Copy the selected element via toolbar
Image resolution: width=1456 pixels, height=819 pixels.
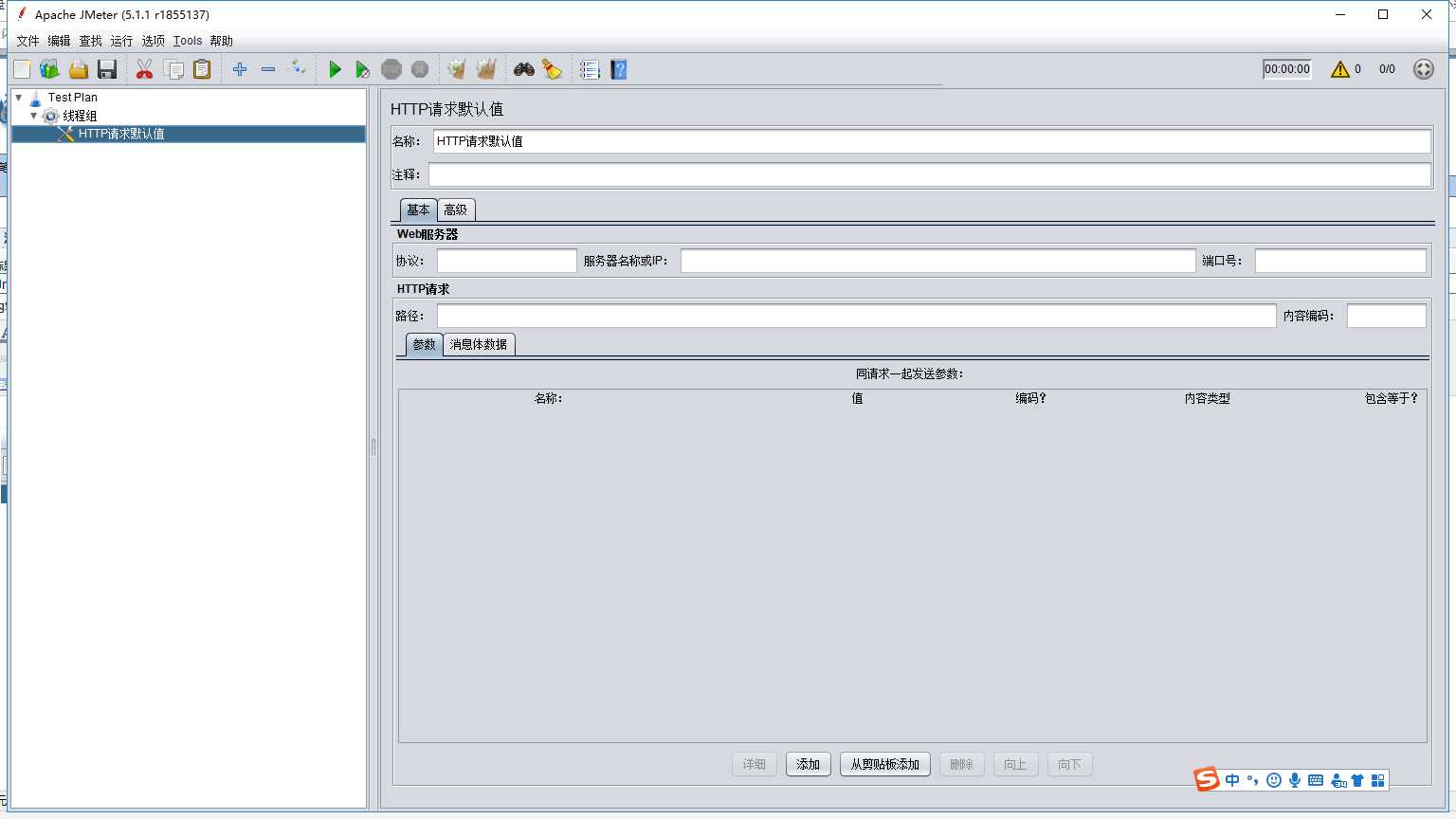pos(173,69)
